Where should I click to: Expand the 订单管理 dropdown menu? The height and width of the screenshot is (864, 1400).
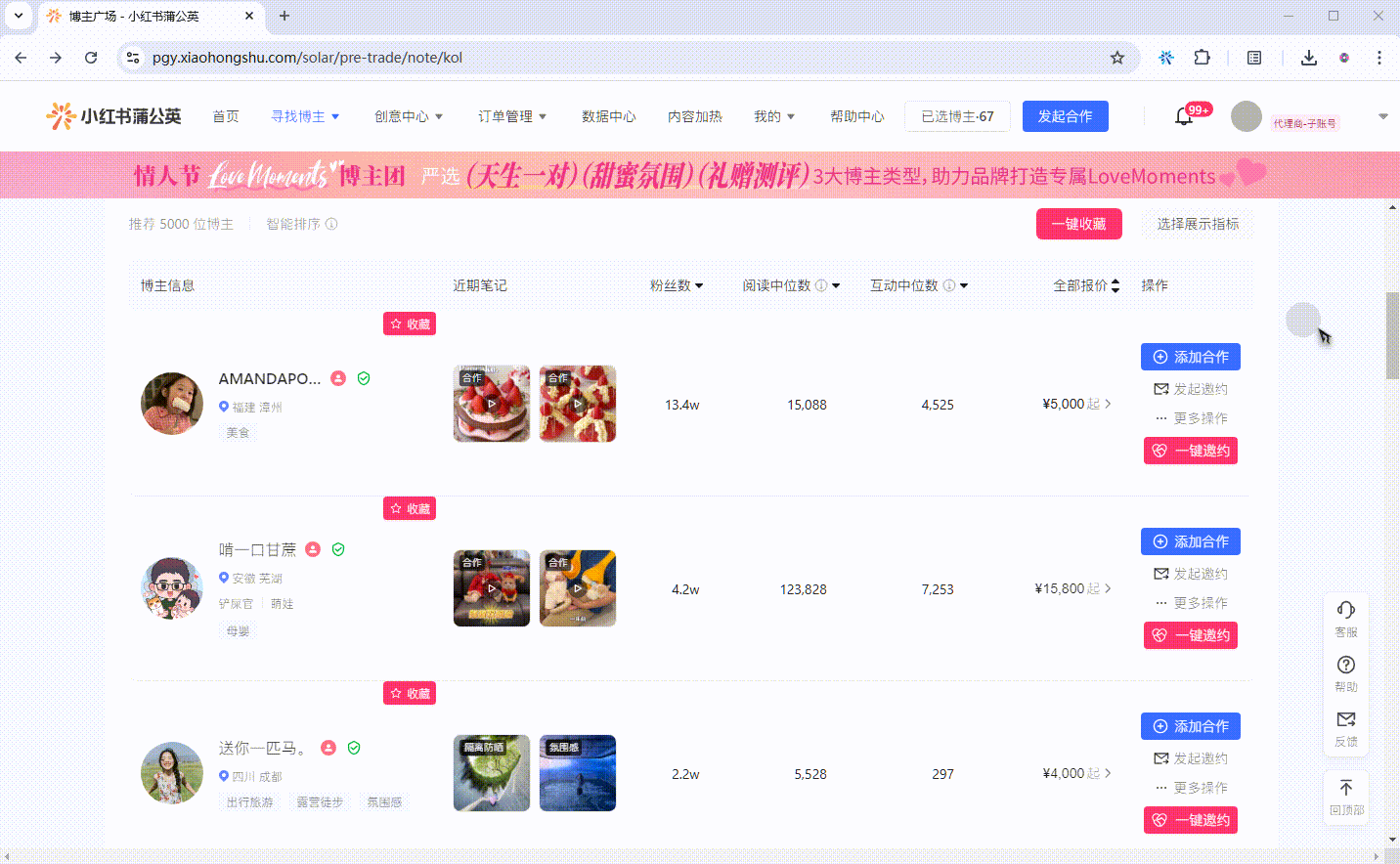point(512,116)
